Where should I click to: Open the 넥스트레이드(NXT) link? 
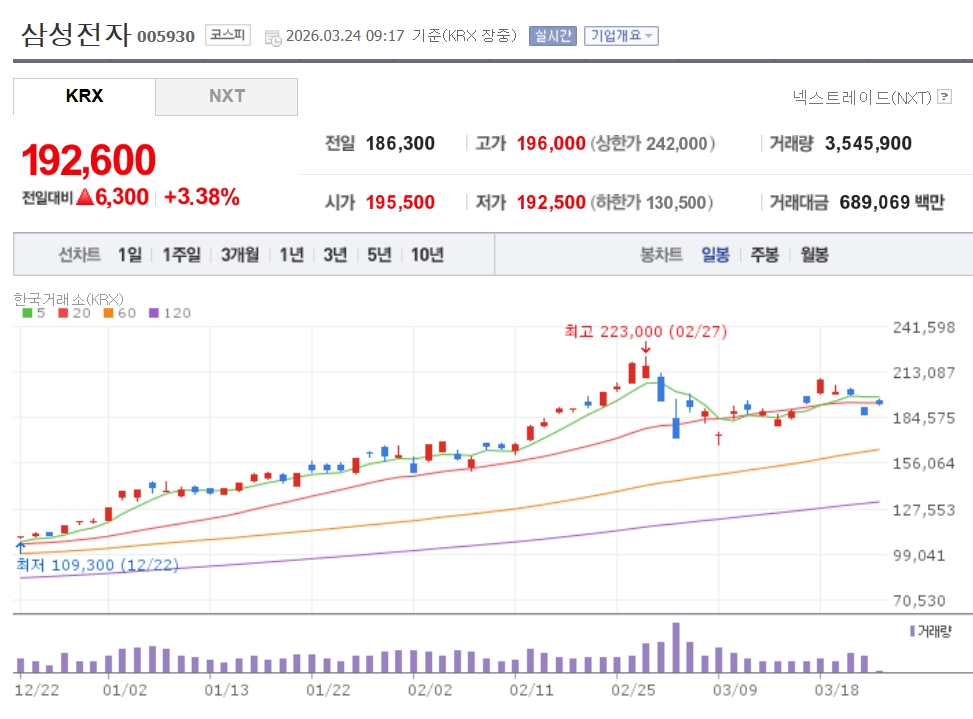[x=861, y=97]
